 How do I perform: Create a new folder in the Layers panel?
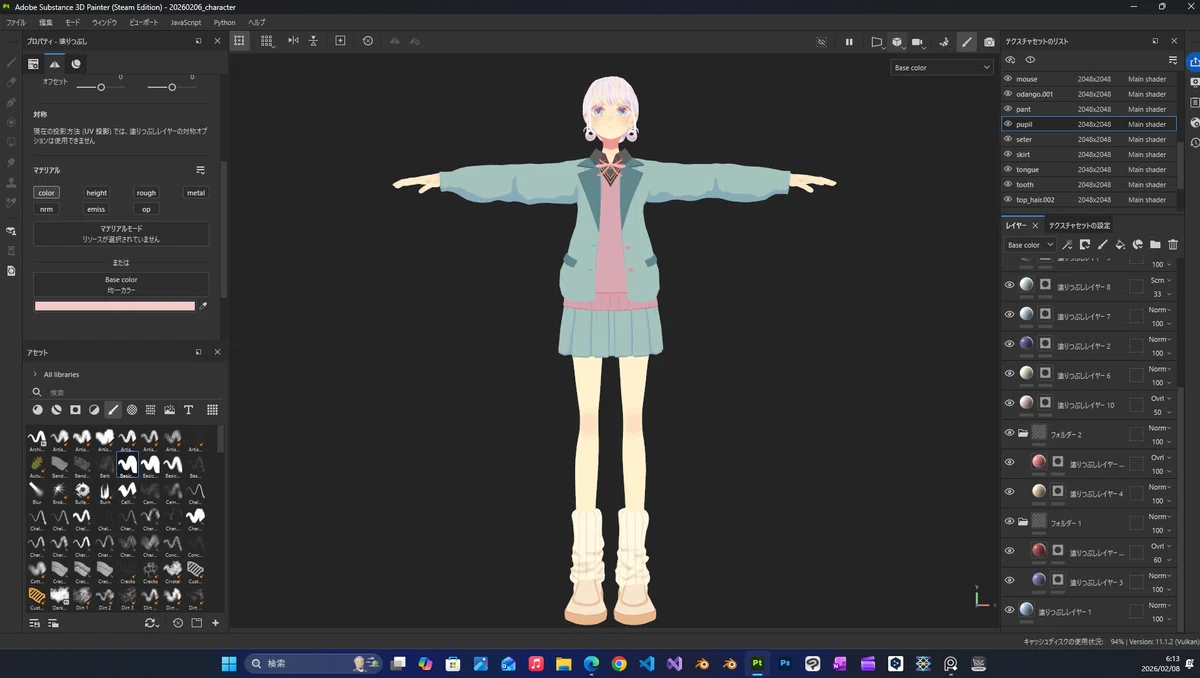click(1155, 244)
